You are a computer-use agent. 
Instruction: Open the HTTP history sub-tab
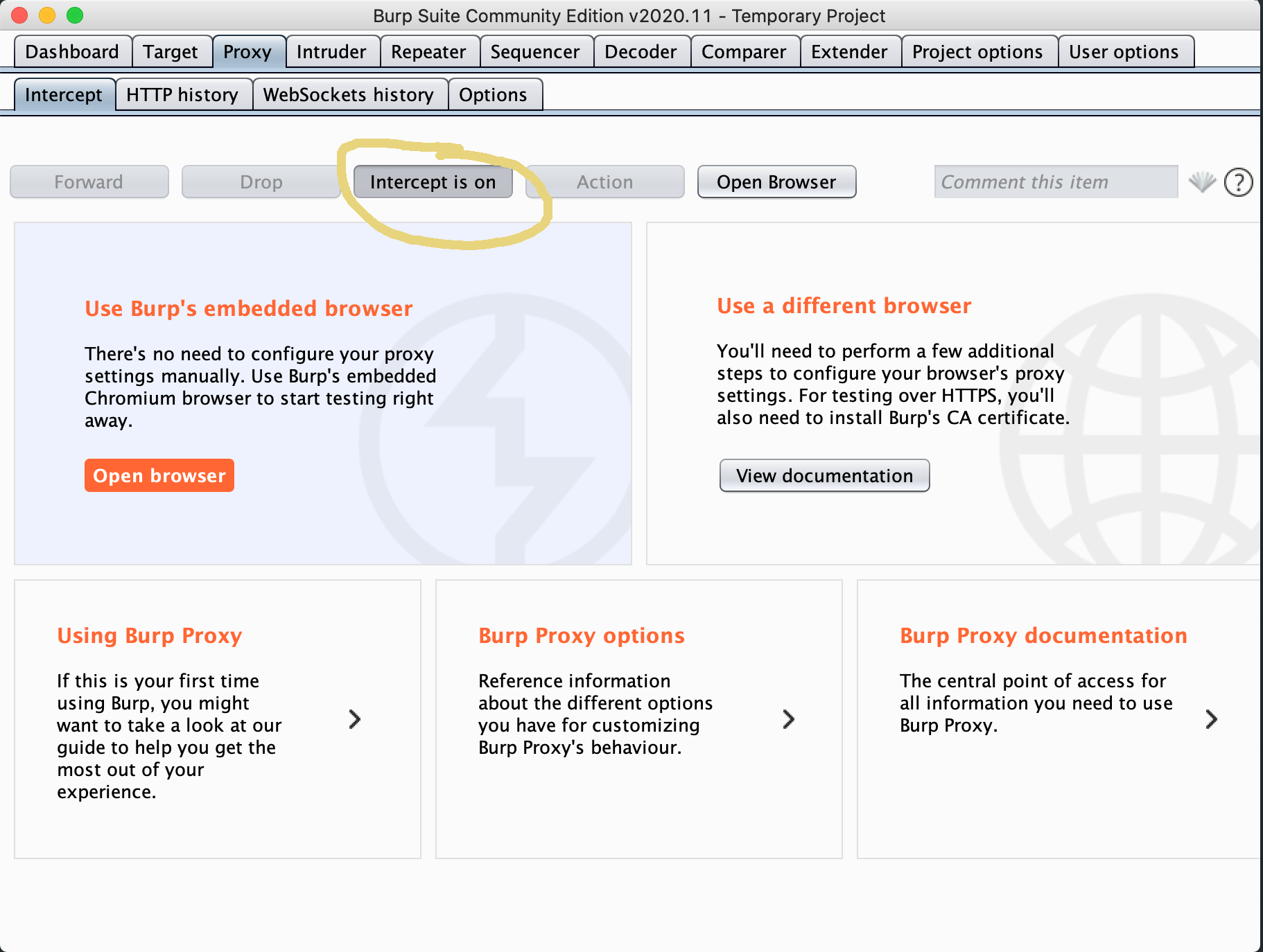tap(182, 95)
